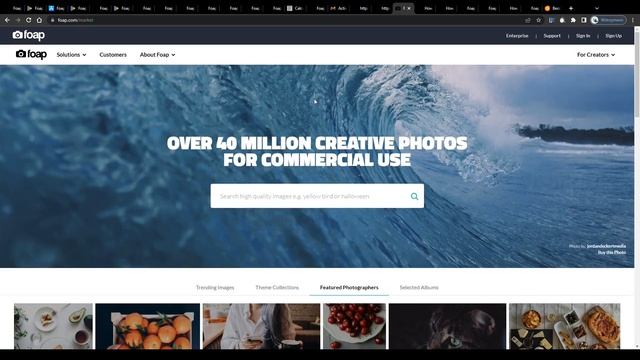640x360 pixels.
Task: Open the bowl of cherries thumbnail
Action: coord(354,326)
